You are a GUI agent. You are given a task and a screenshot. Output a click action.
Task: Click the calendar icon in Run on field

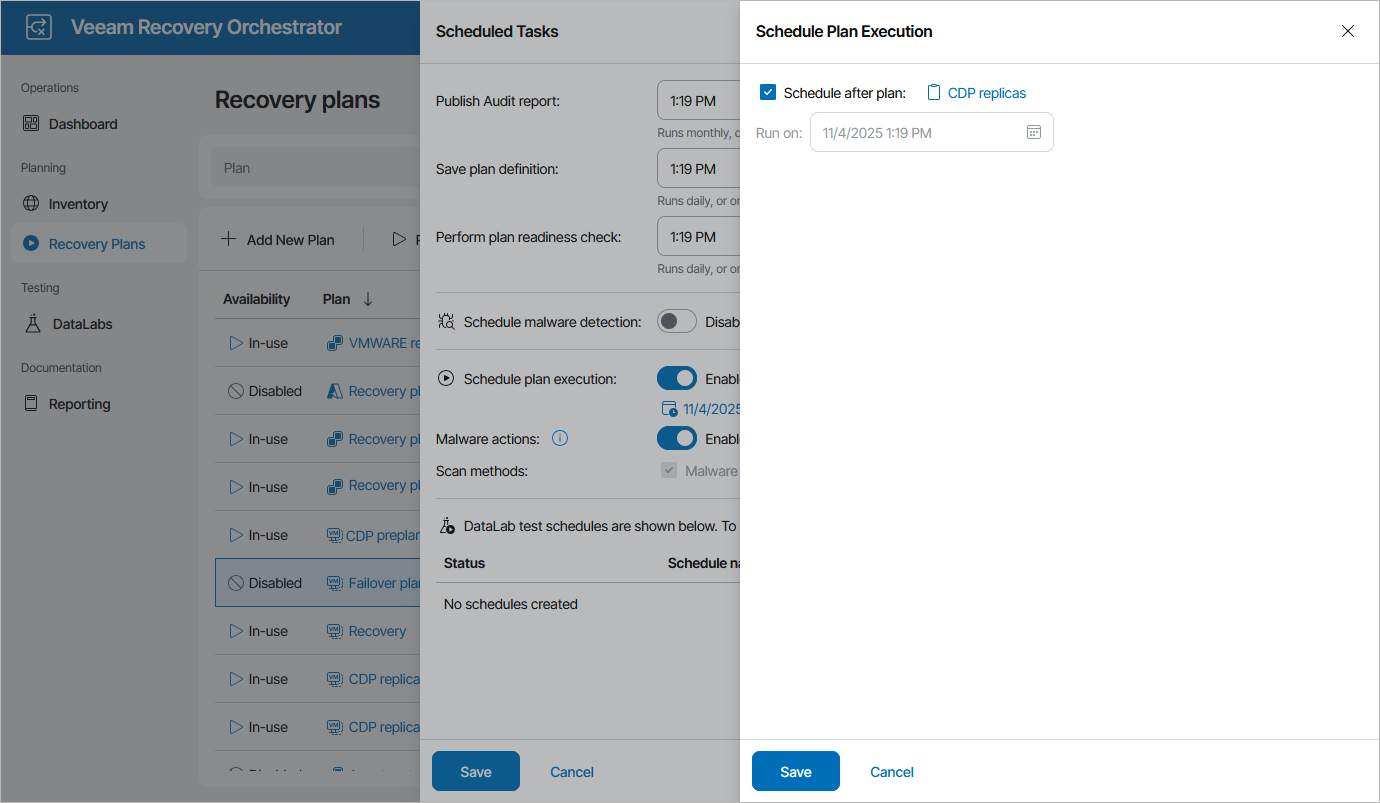(x=1034, y=132)
